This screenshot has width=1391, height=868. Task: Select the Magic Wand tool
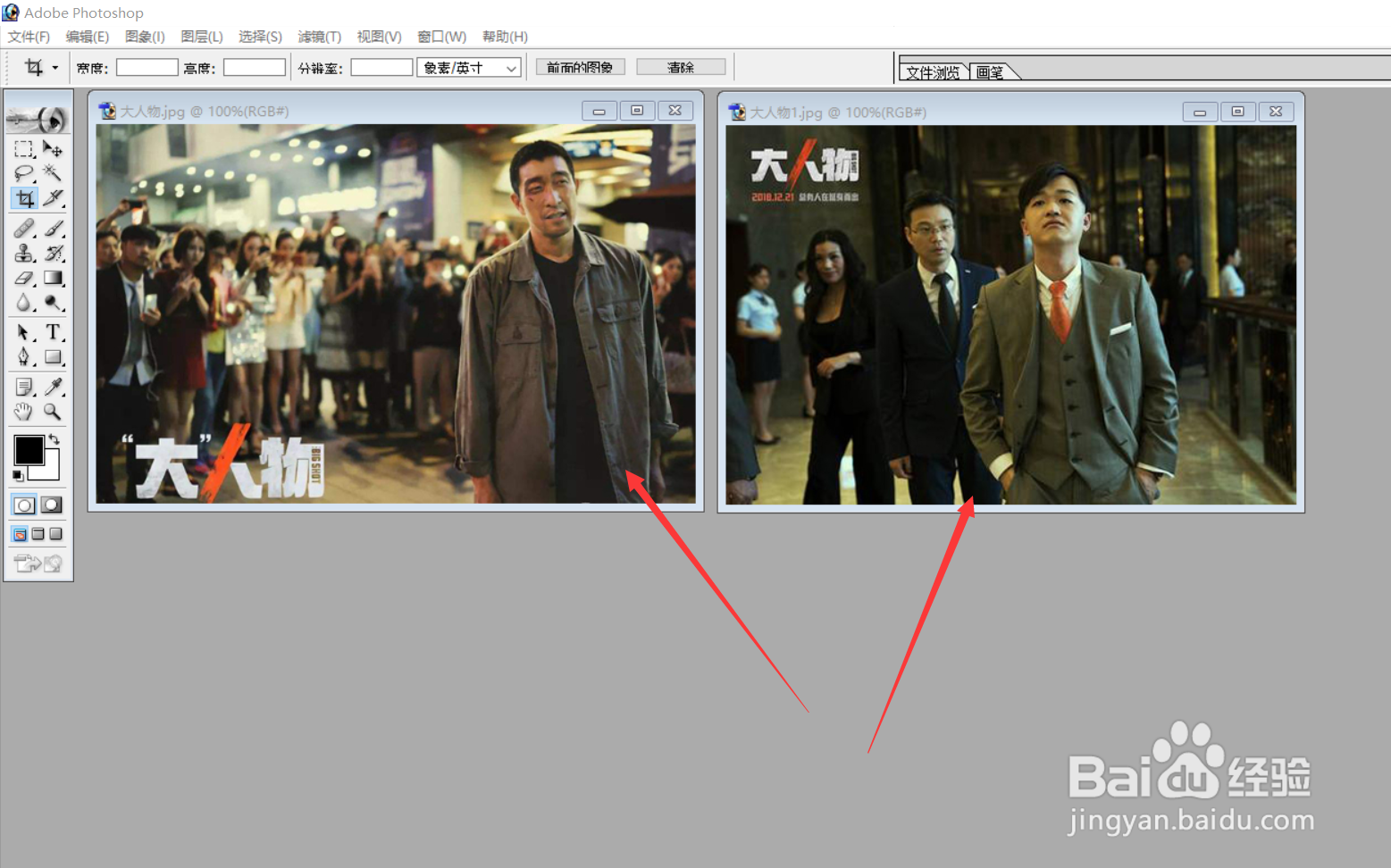click(x=53, y=172)
